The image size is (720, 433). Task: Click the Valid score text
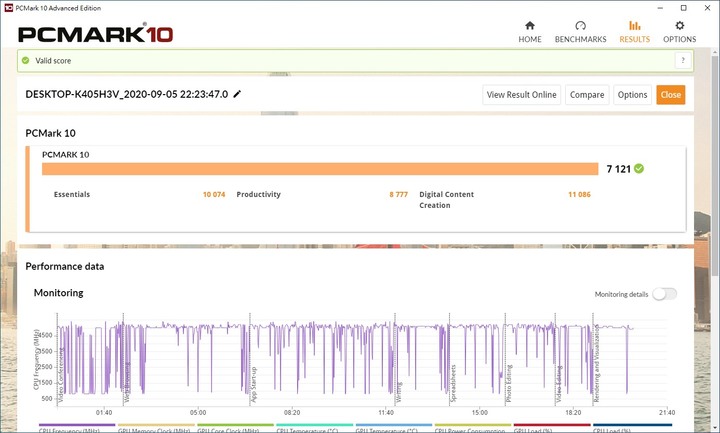pos(53,61)
